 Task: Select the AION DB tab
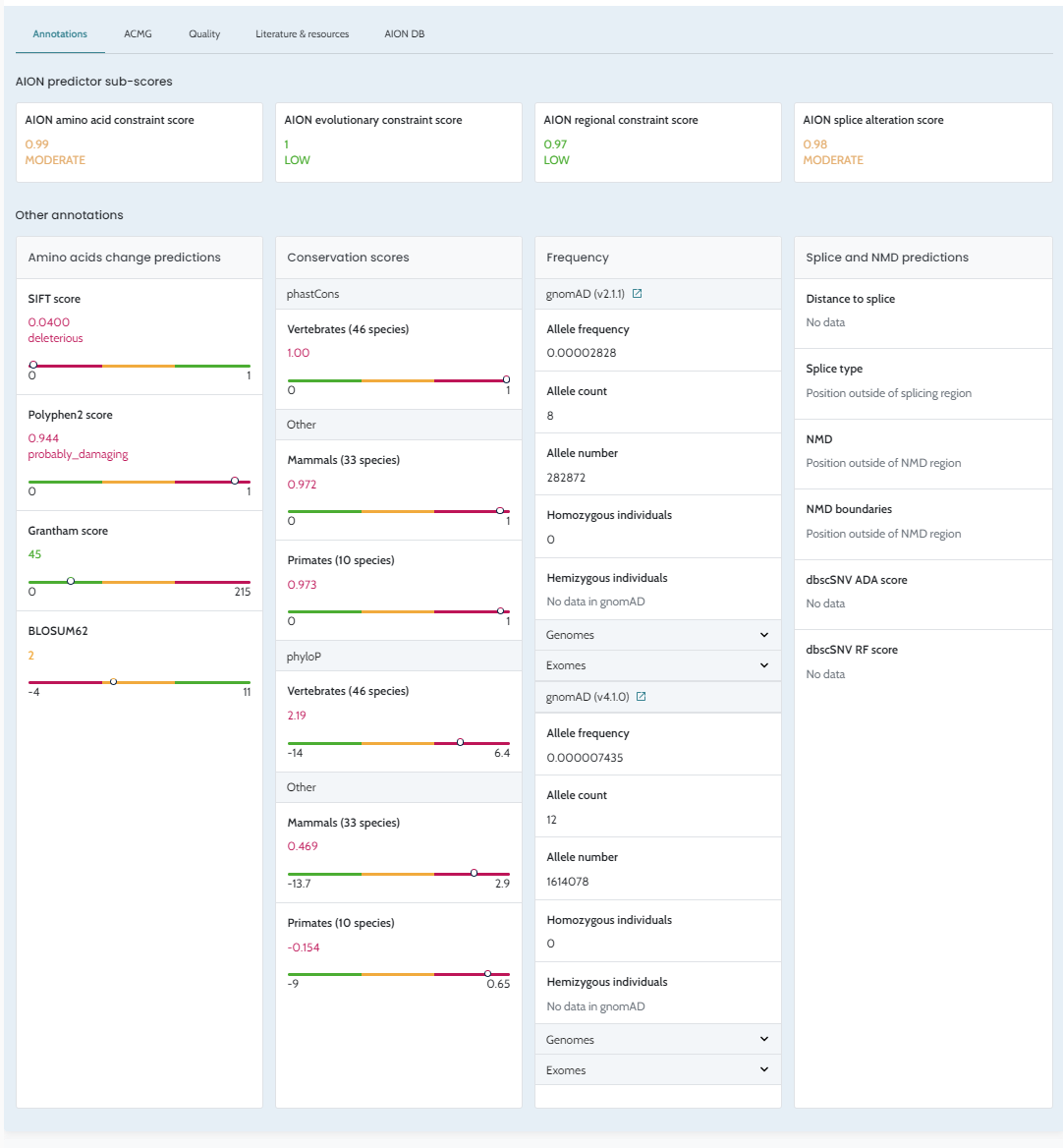404,34
